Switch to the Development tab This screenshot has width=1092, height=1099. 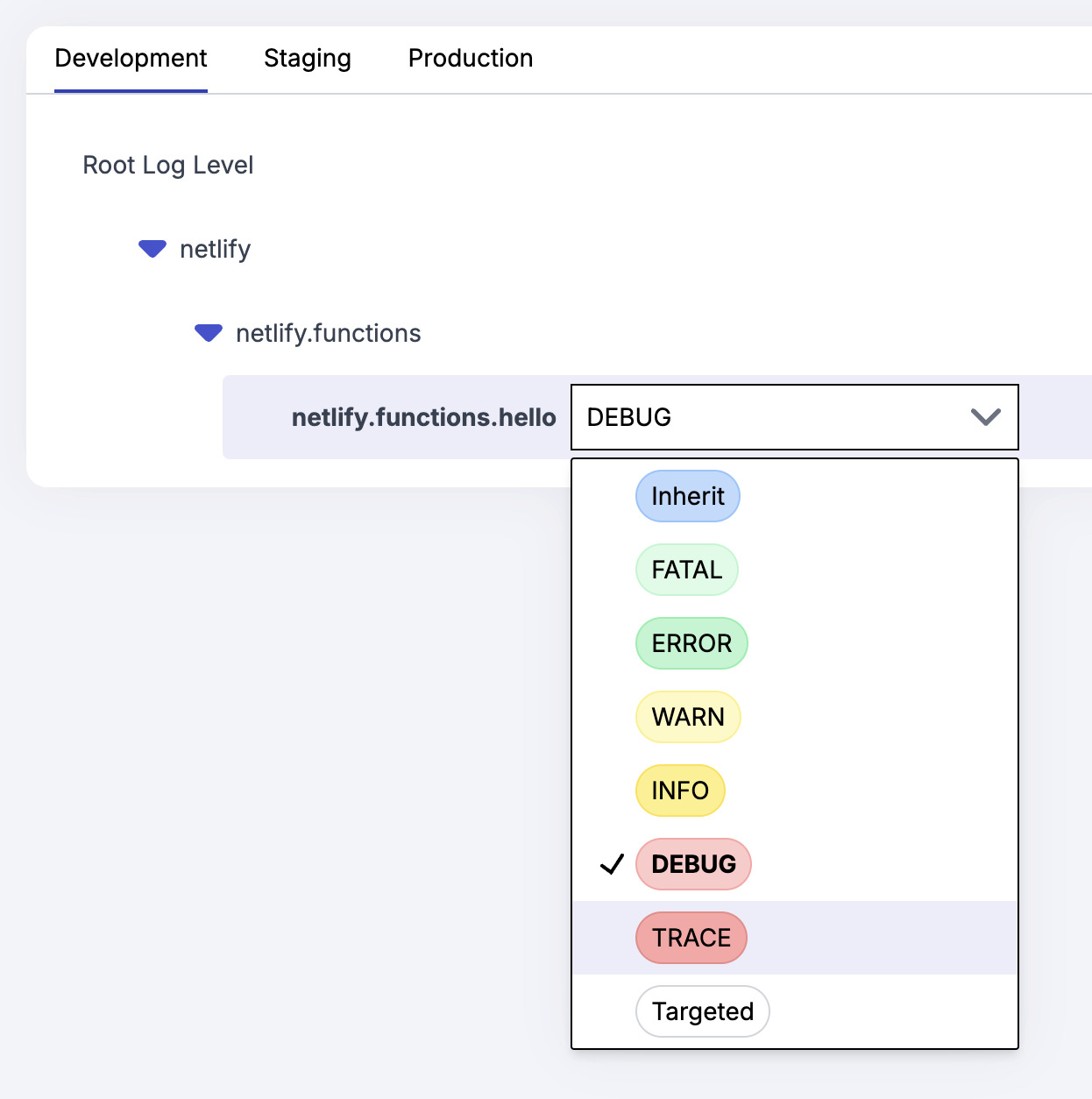[131, 59]
